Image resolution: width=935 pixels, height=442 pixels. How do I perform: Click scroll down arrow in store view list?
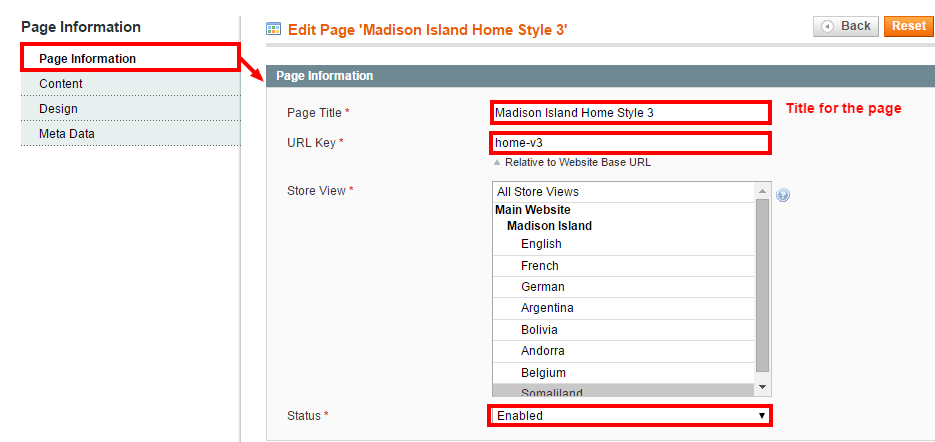click(762, 388)
